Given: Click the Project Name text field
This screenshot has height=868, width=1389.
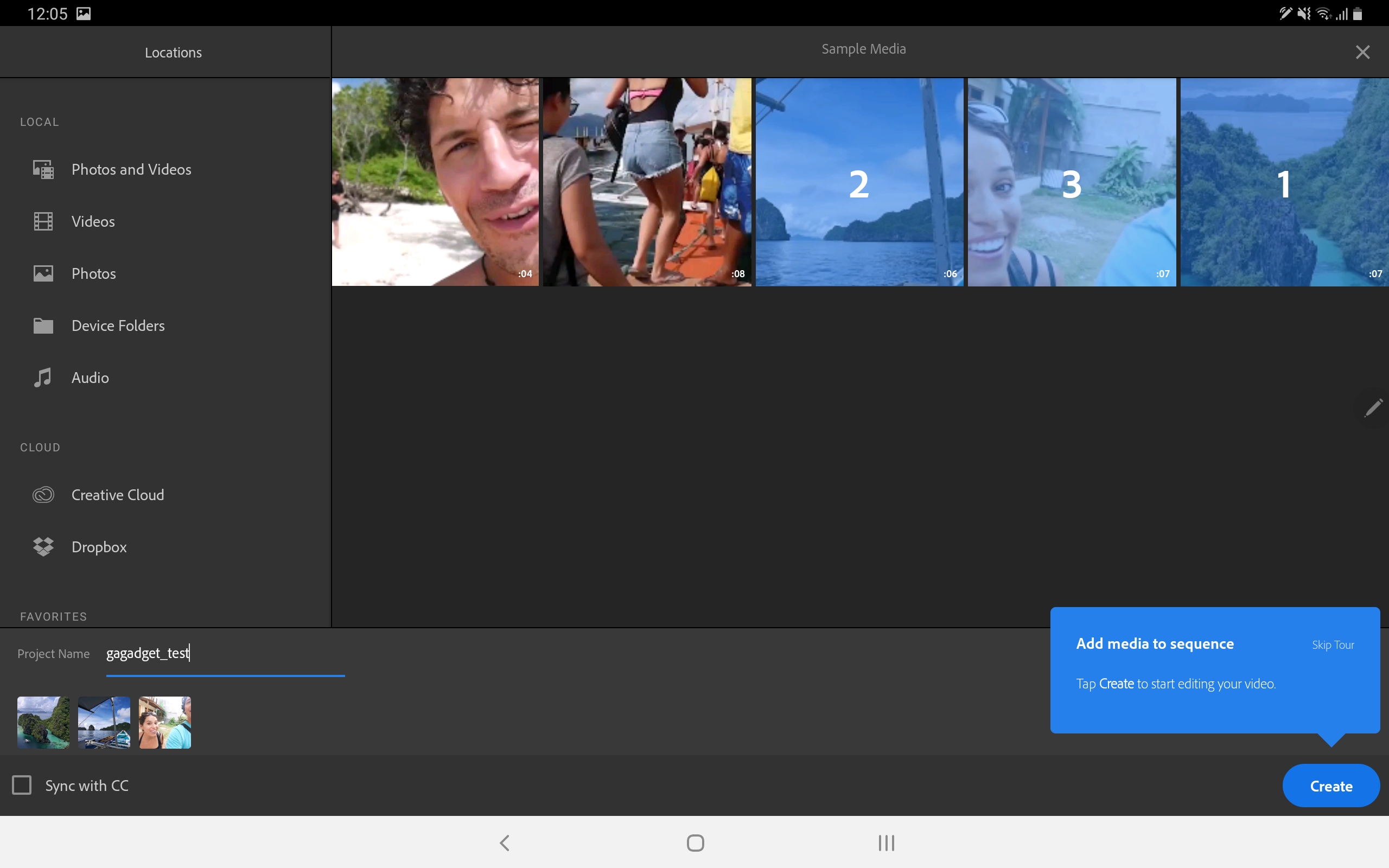Looking at the screenshot, I should click(225, 654).
